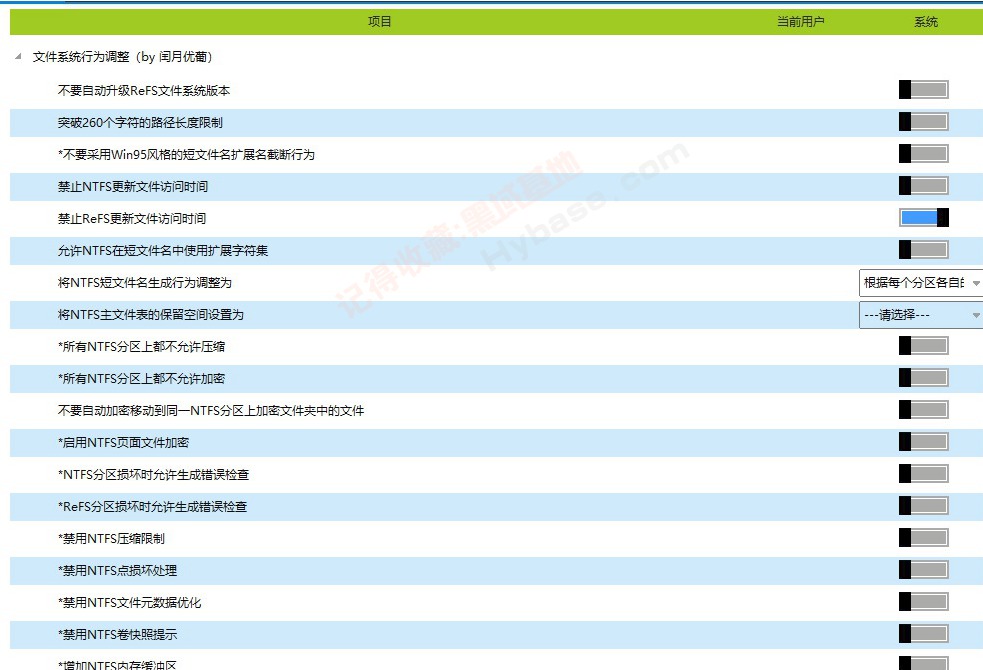Image resolution: width=983 pixels, height=670 pixels.
Task: Select row text *所有NTFS分区上都不允许加密
Action: pos(142,379)
